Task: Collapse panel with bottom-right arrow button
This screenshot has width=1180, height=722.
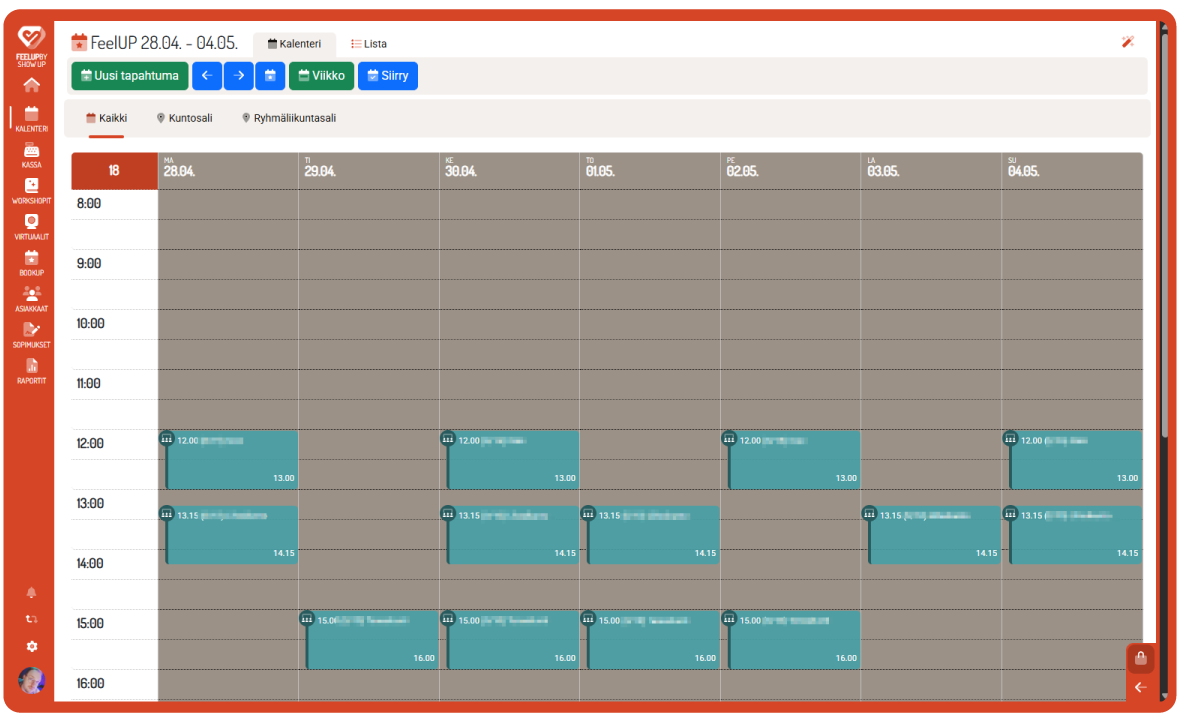Action: (1140, 687)
